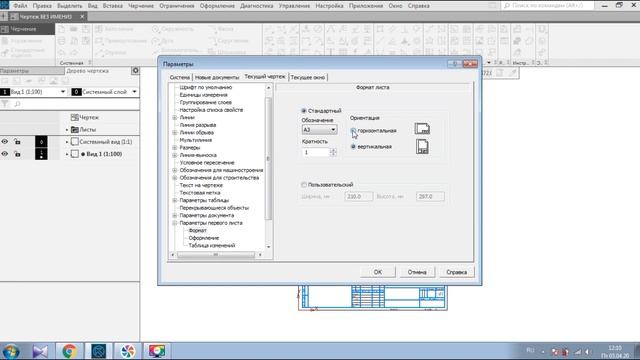Select the horizontal orientation radio button
Screen dimensions: 640x360
click(x=353, y=131)
